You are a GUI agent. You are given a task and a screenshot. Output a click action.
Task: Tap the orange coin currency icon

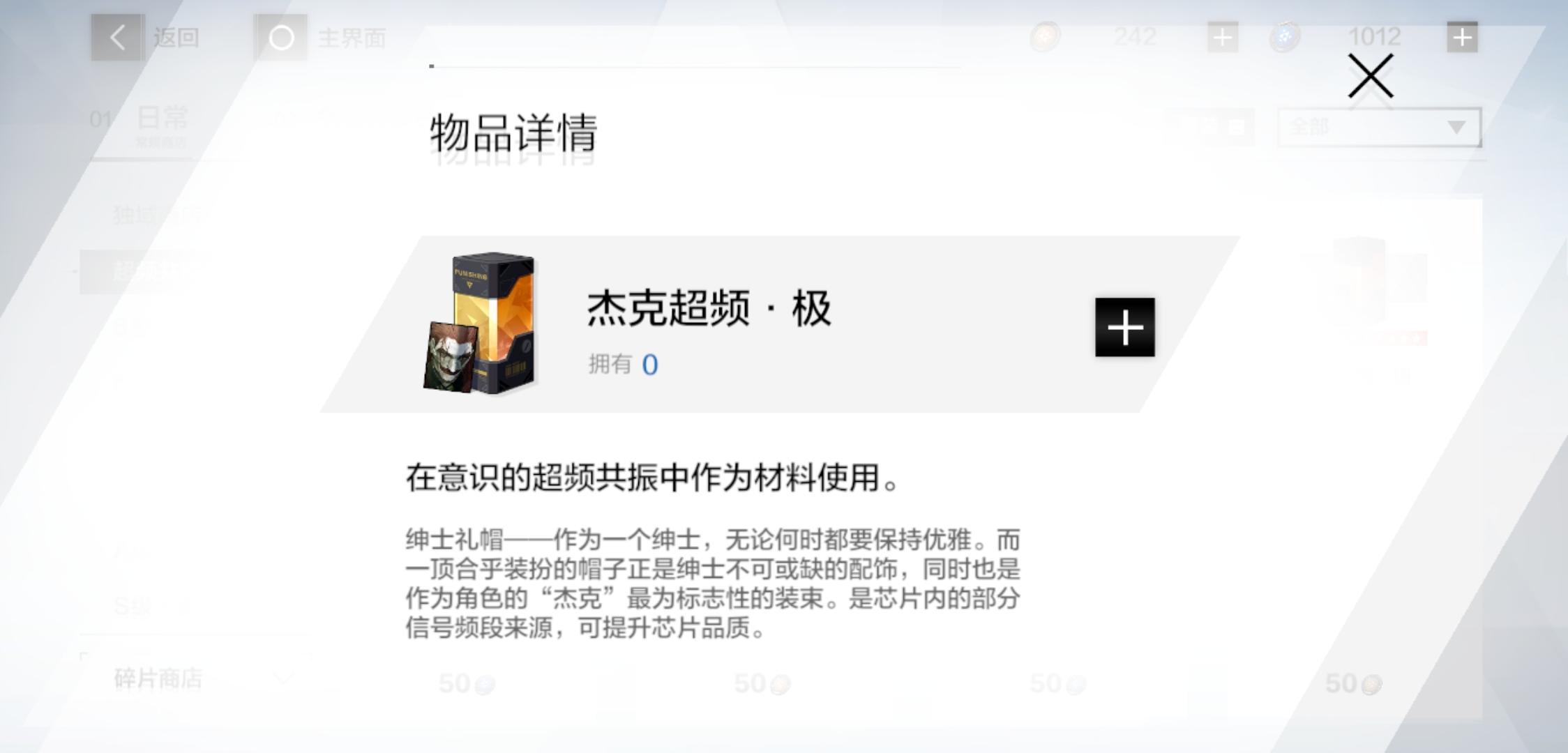point(1046,37)
